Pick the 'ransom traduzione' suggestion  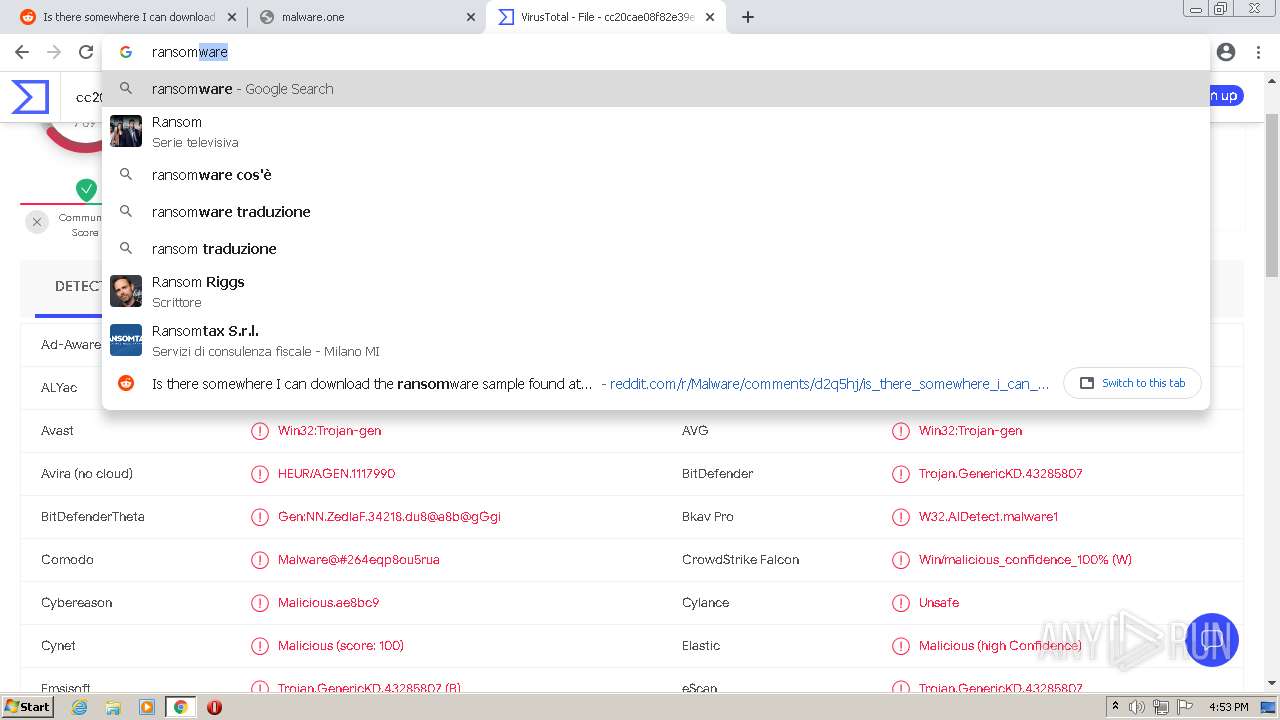tap(655, 249)
